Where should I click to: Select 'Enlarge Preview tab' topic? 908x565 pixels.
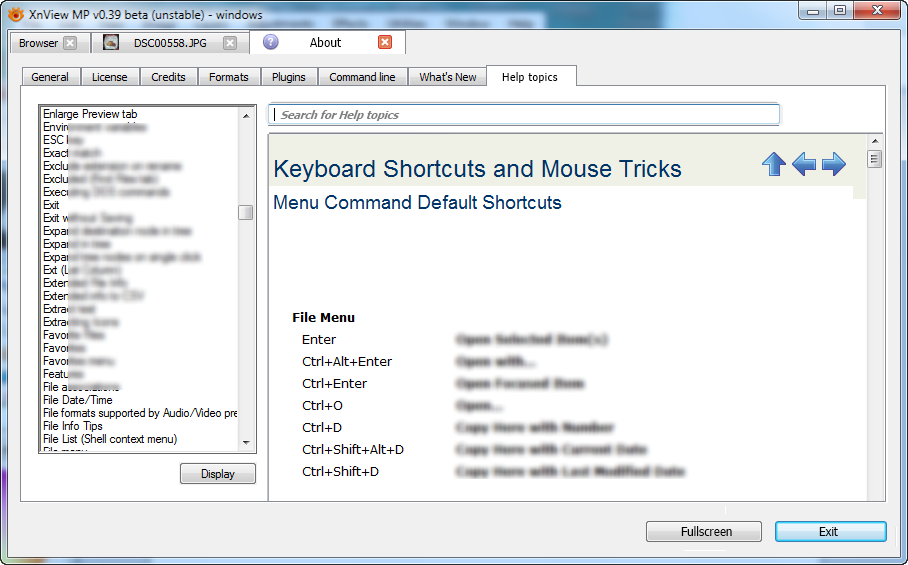click(x=90, y=114)
